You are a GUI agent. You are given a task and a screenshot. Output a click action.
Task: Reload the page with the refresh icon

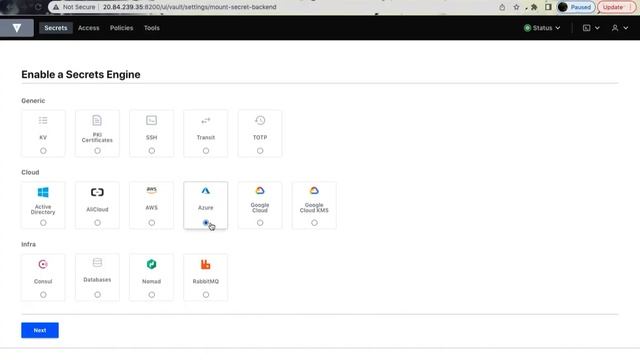click(x=38, y=7)
